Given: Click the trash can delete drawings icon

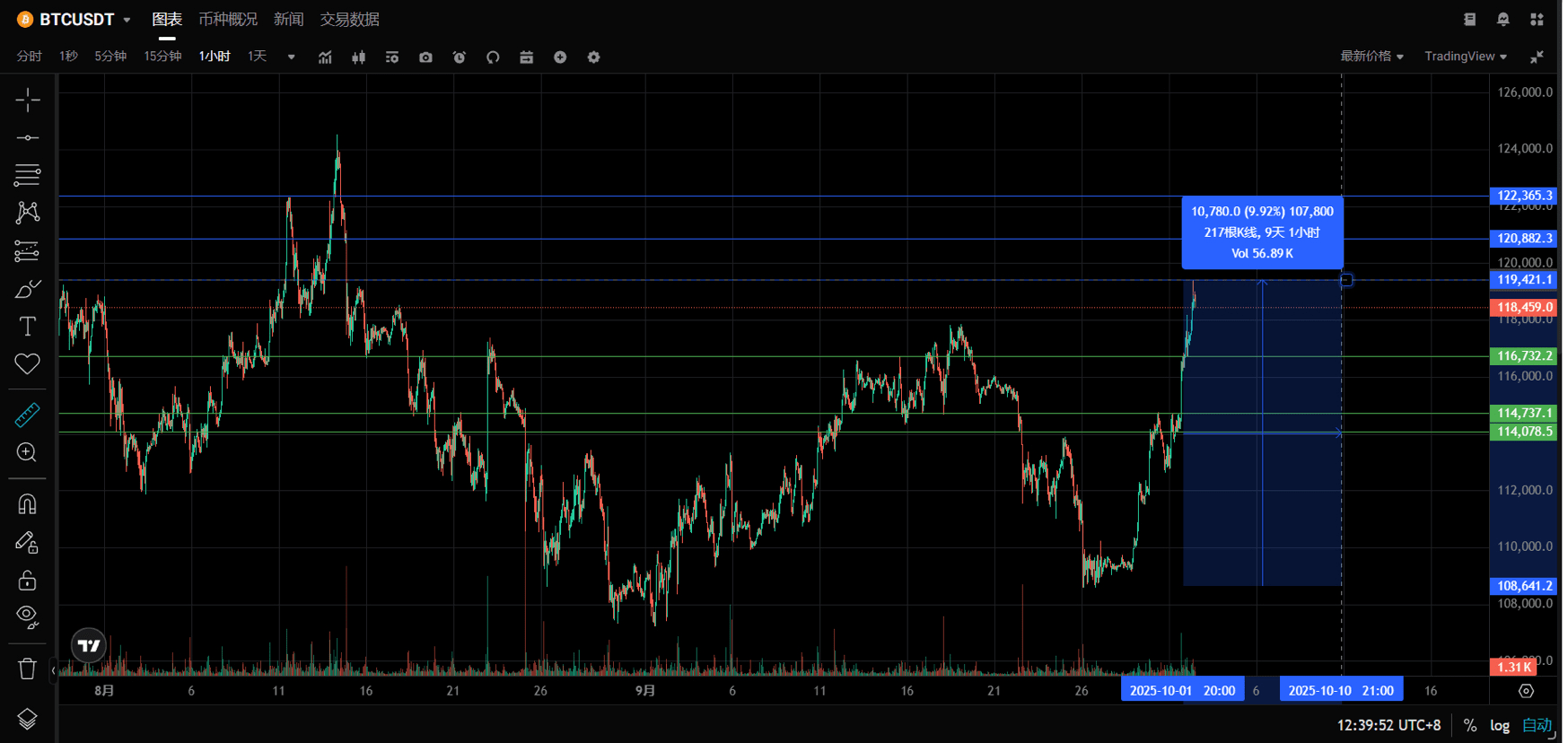Looking at the screenshot, I should [x=27, y=669].
